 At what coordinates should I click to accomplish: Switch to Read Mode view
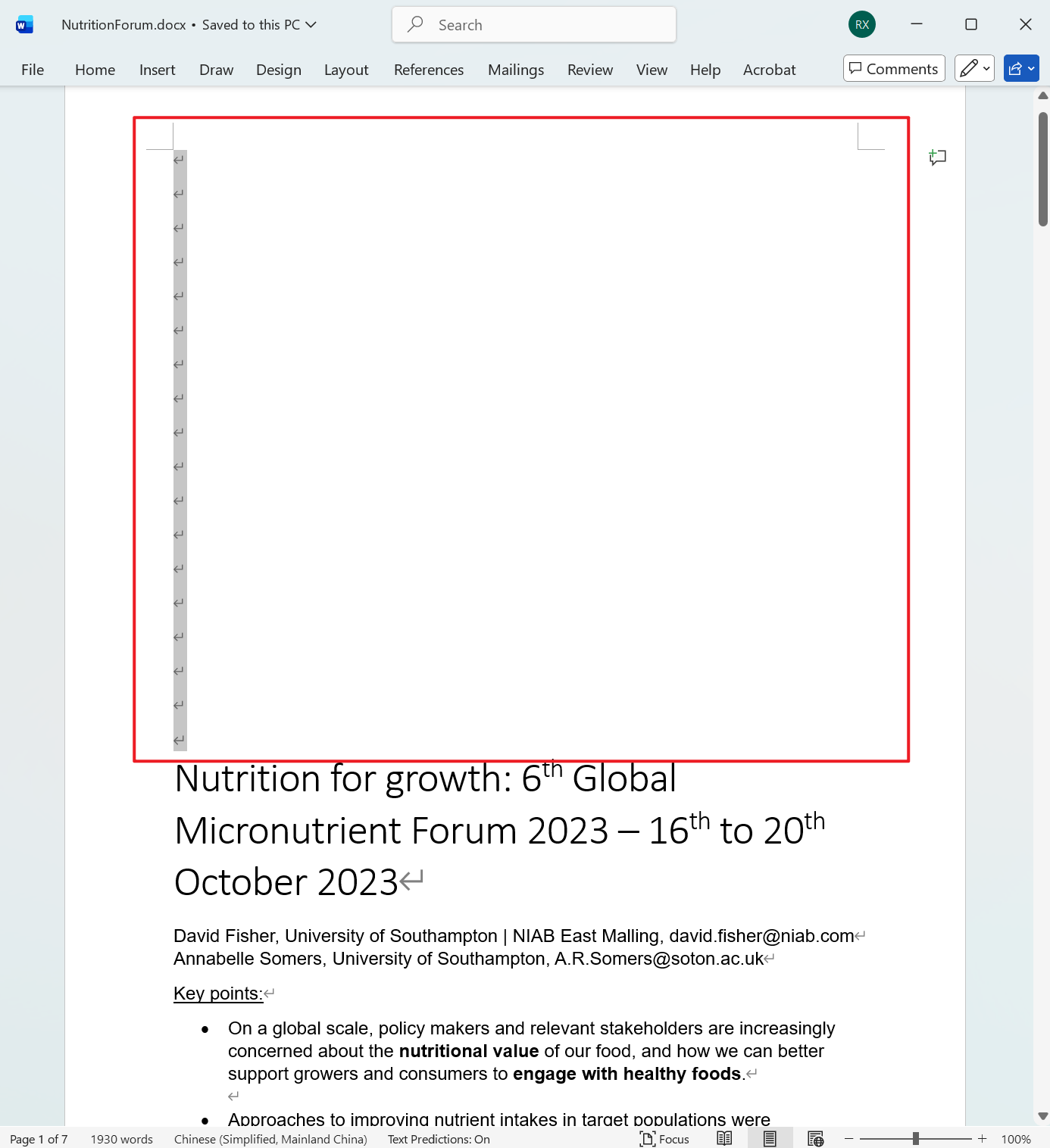724,1138
